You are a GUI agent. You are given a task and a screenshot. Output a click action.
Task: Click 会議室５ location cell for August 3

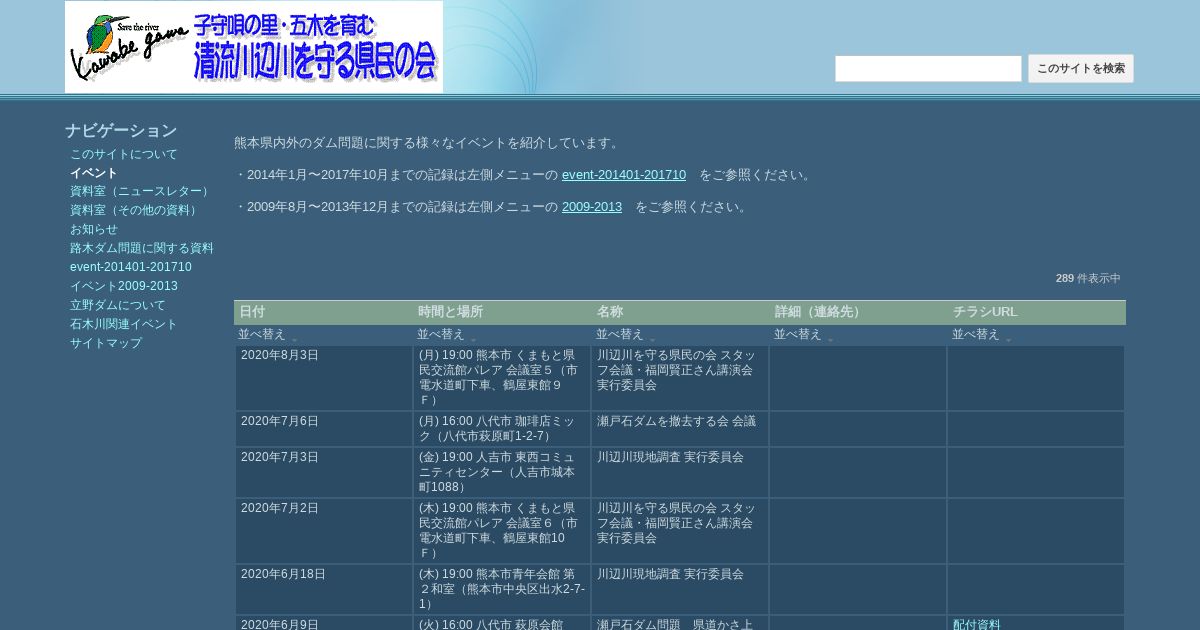click(x=502, y=378)
